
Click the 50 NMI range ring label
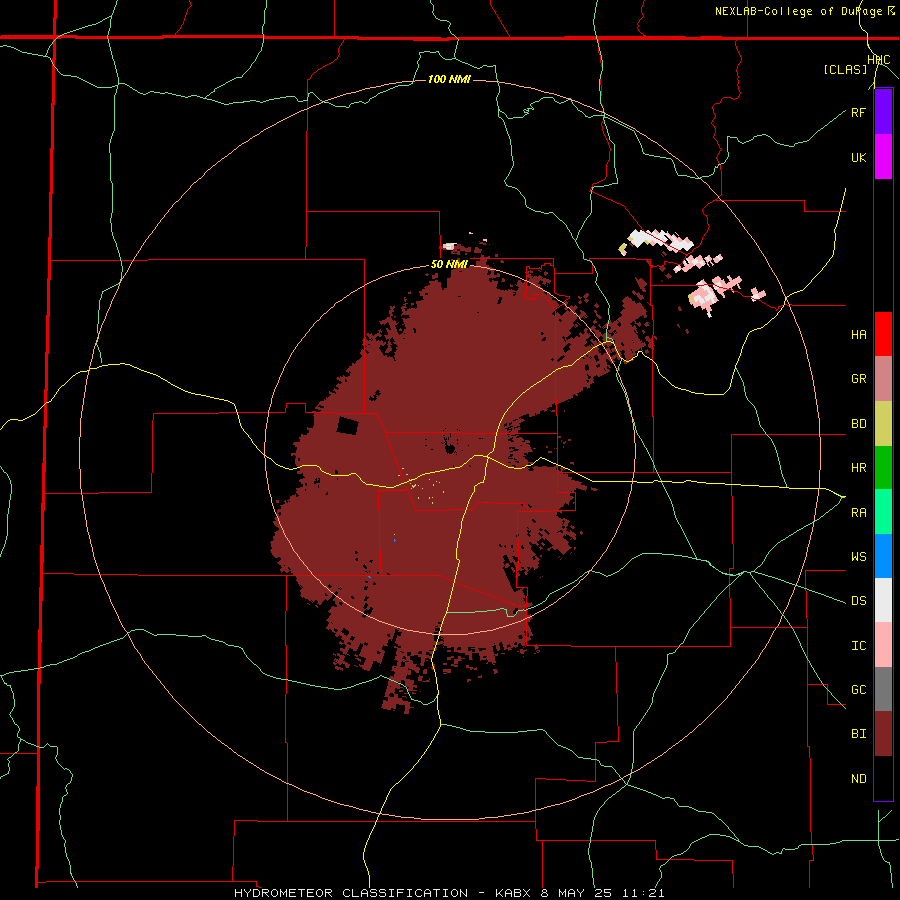click(x=449, y=264)
